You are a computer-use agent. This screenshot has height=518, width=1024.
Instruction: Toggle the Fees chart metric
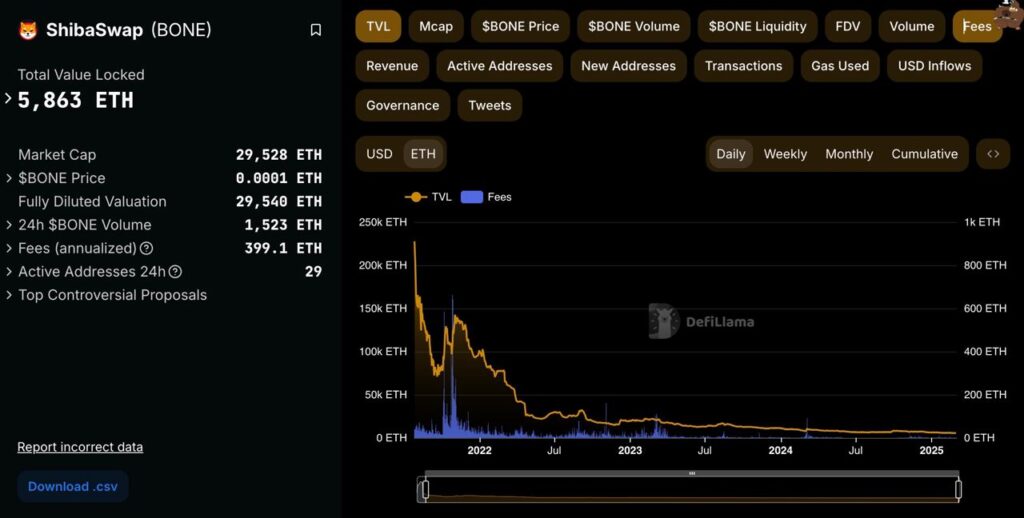pos(977,27)
